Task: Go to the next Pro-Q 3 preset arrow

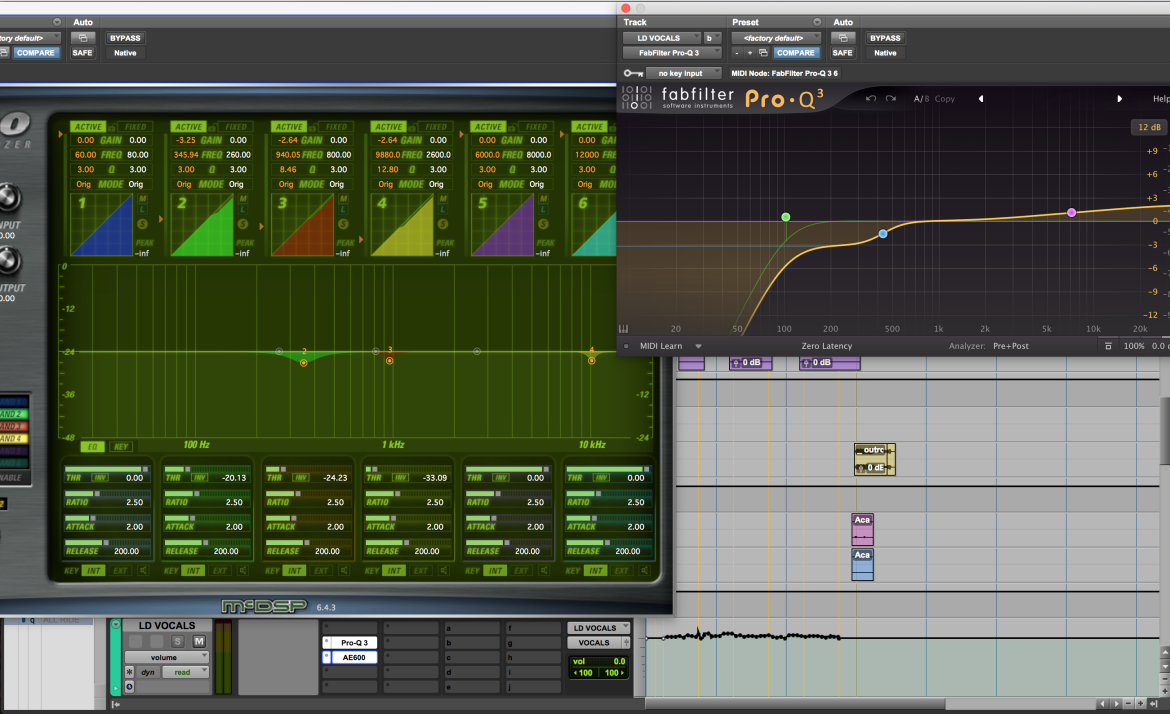Action: (x=1119, y=98)
